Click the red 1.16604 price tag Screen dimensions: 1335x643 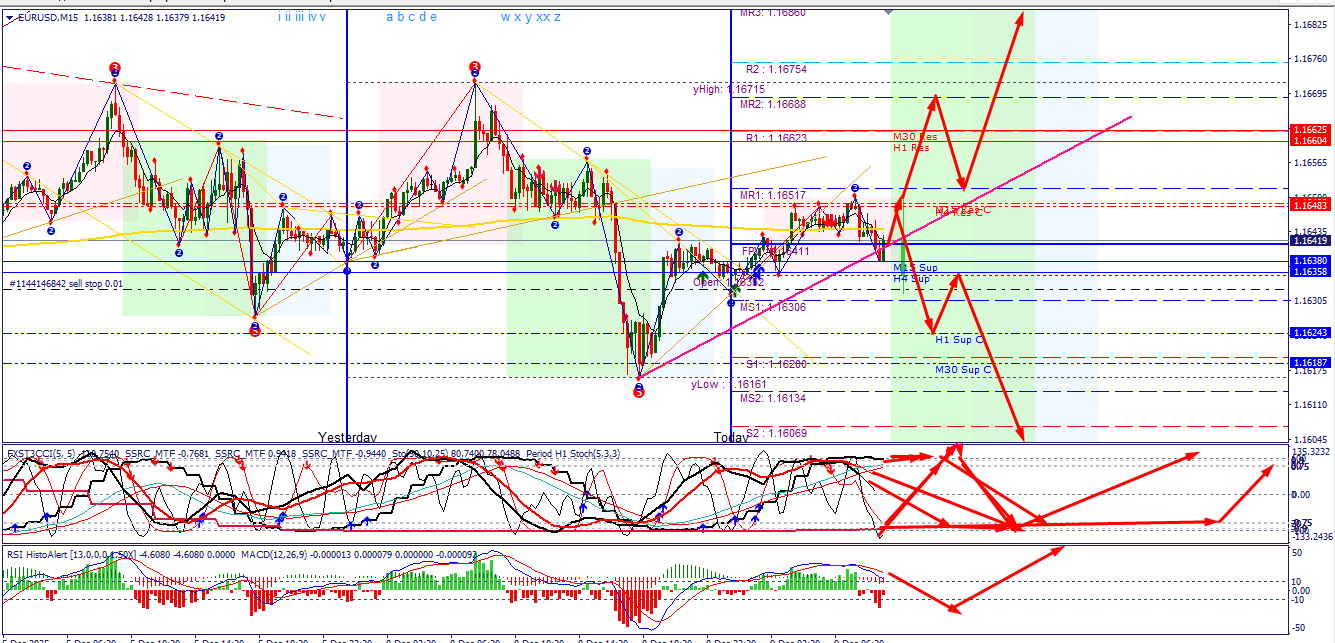point(1309,141)
